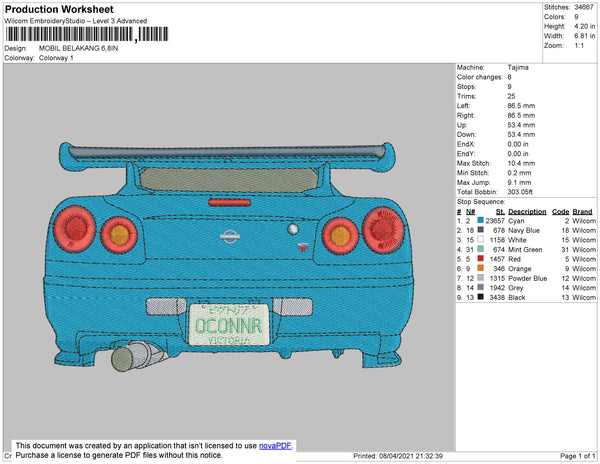Click the 'Mint Green' description text
This screenshot has height=464, width=600.
tap(525, 249)
